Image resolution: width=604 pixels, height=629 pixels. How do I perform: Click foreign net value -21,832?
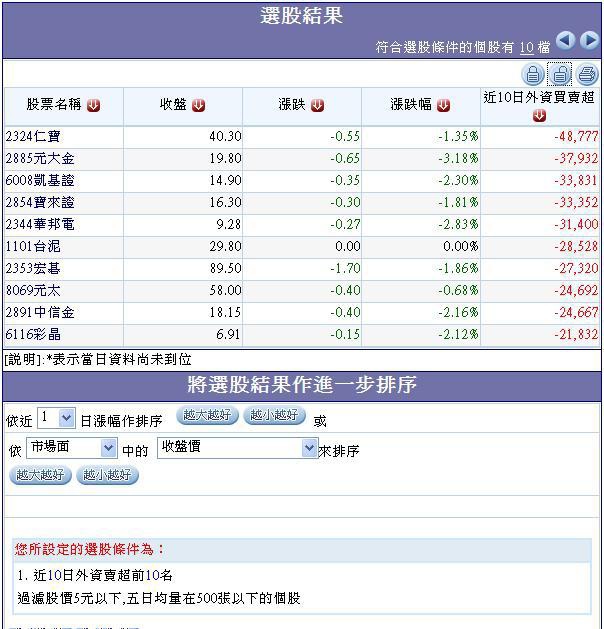point(576,334)
